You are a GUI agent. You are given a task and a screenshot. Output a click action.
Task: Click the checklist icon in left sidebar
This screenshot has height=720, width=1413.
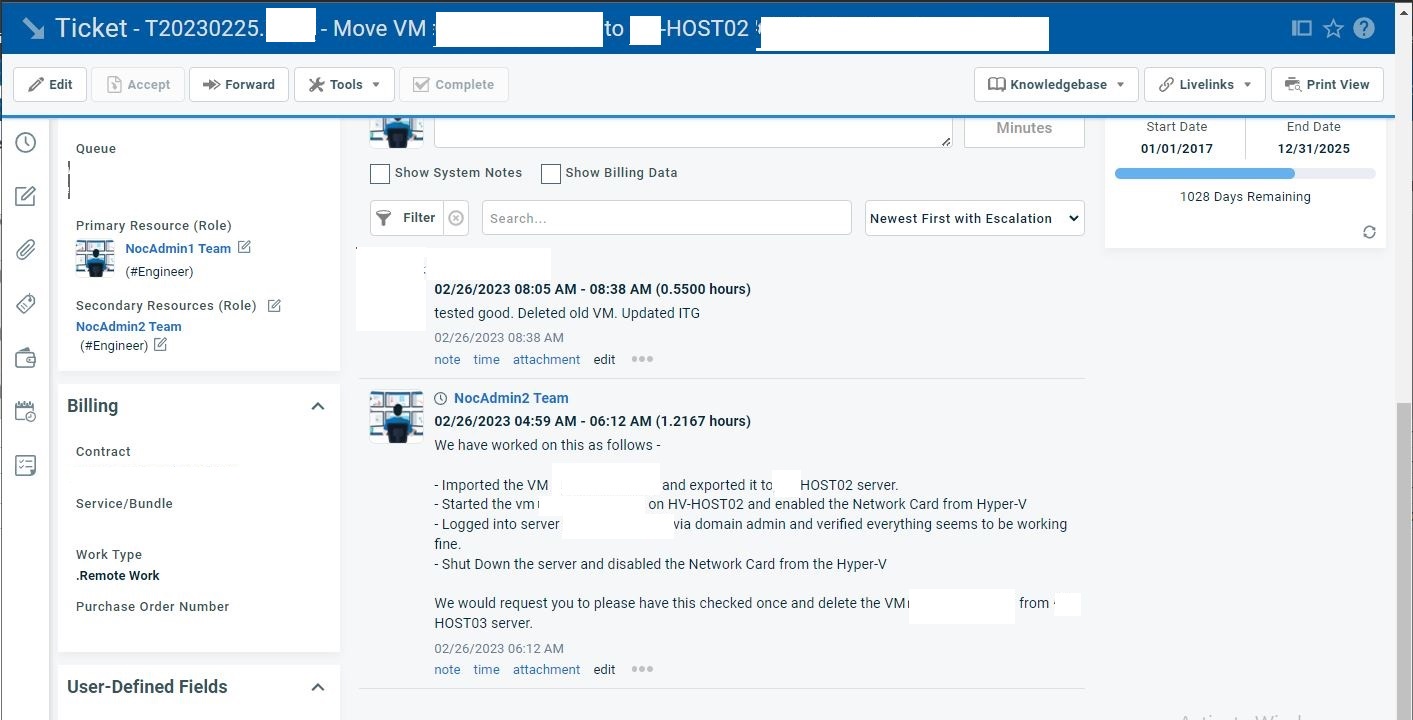coord(26,465)
